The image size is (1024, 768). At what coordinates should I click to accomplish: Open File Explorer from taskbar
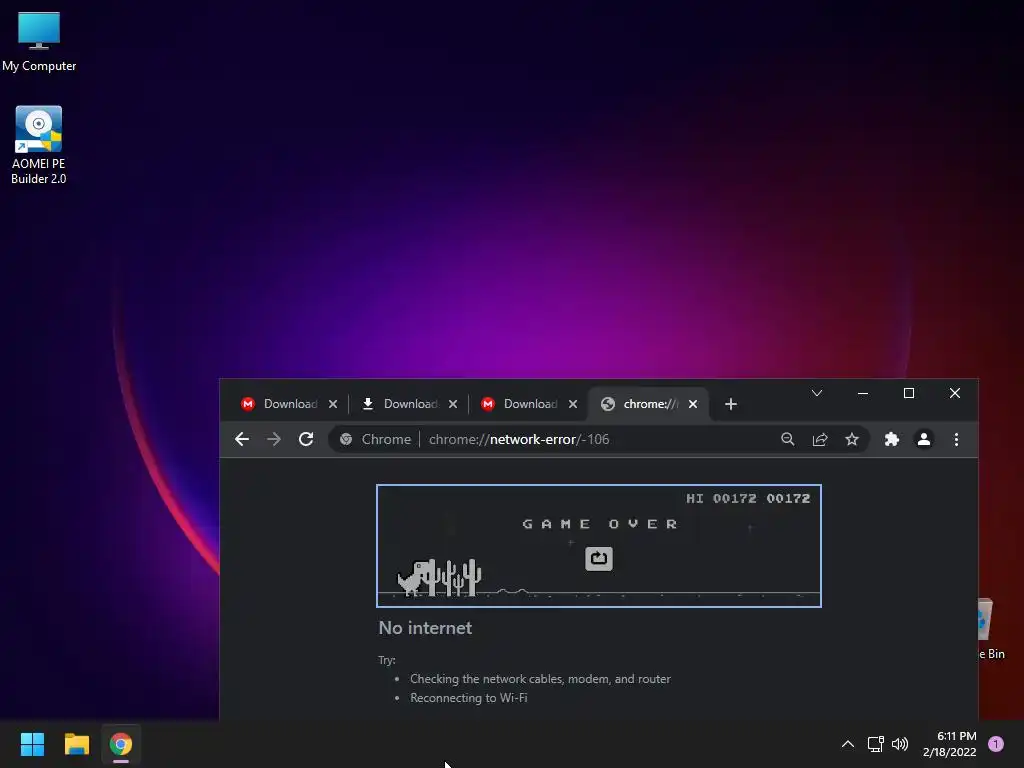click(76, 744)
